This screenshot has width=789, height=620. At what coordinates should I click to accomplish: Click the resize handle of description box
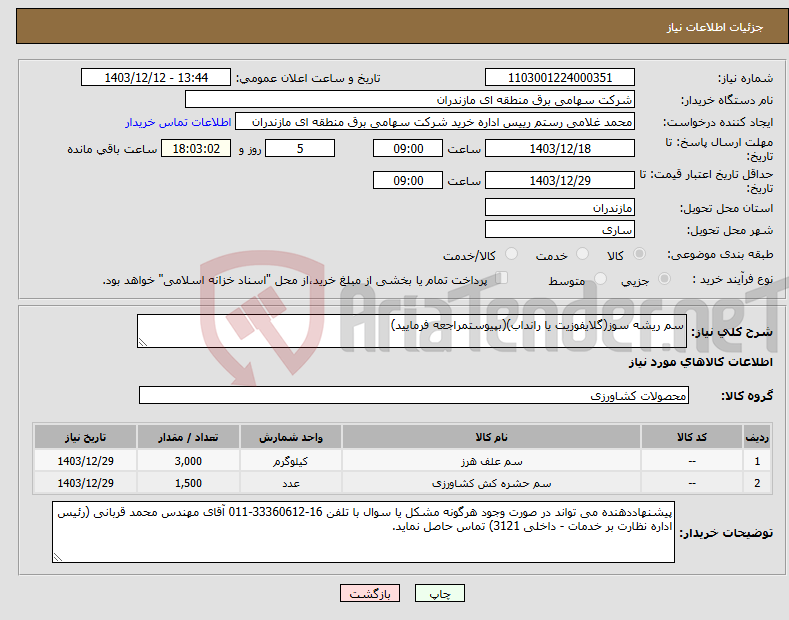pyautogui.click(x=143, y=342)
